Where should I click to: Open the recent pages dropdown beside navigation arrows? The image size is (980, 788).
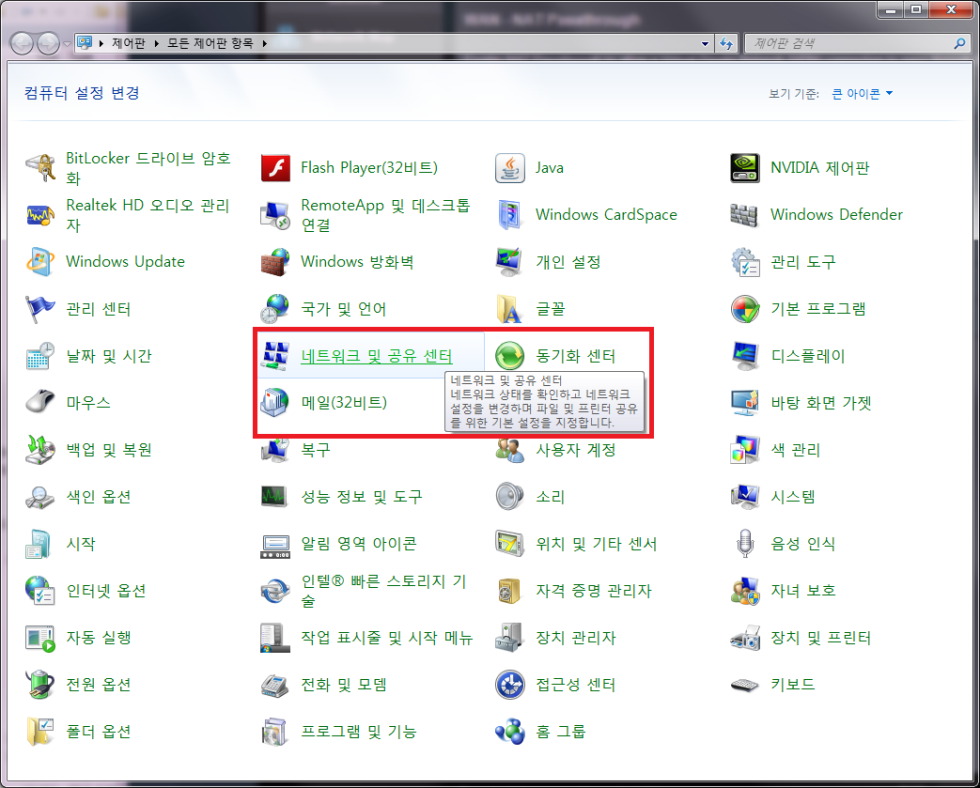67,44
